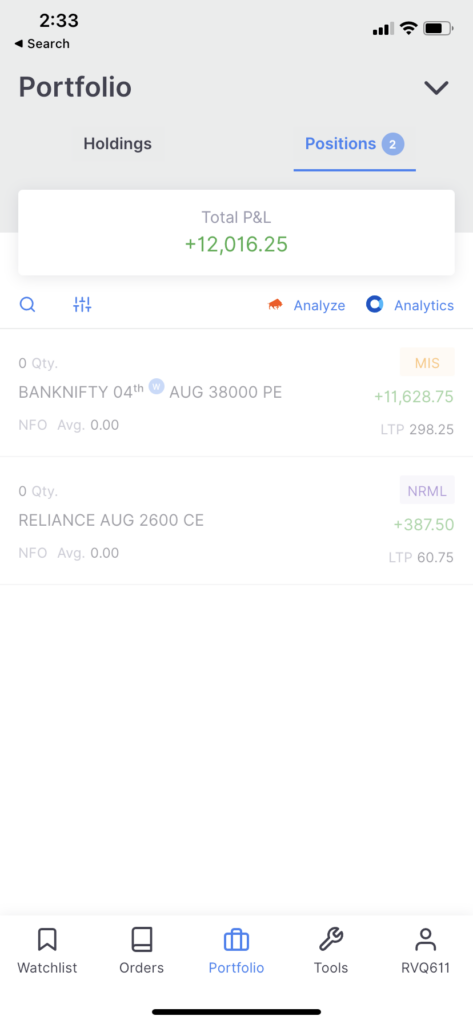Switch to the Holdings tab

click(118, 144)
